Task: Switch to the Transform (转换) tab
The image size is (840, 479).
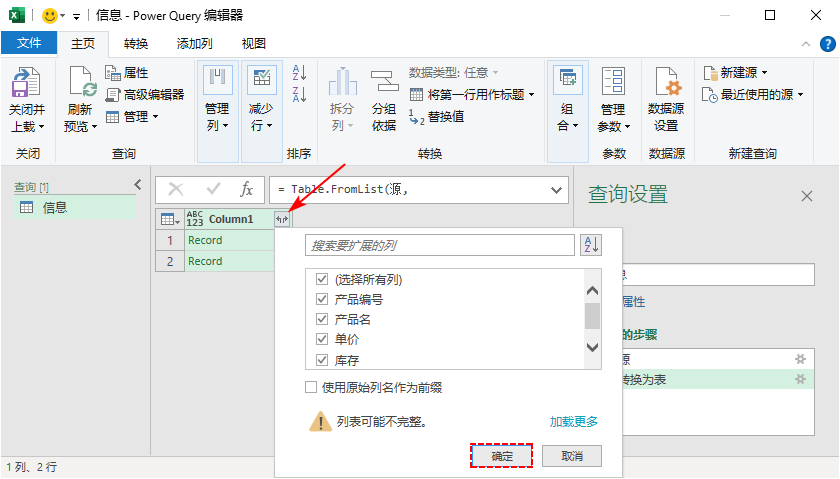Action: click(x=136, y=44)
